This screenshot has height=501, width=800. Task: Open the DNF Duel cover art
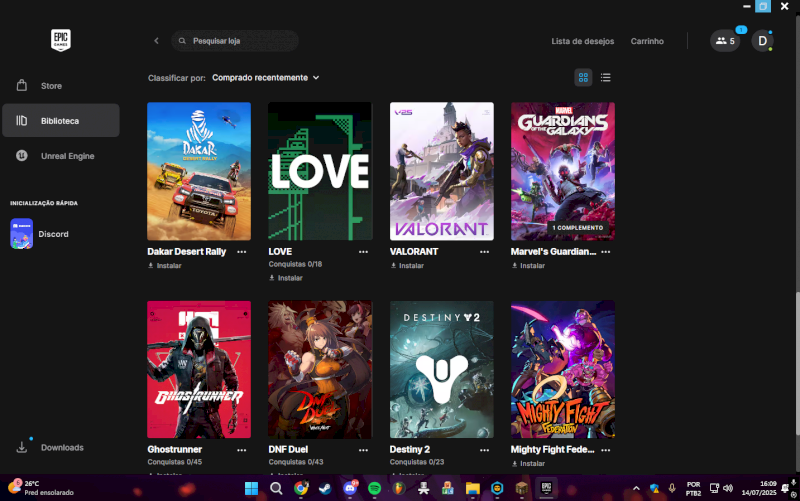[x=320, y=369]
